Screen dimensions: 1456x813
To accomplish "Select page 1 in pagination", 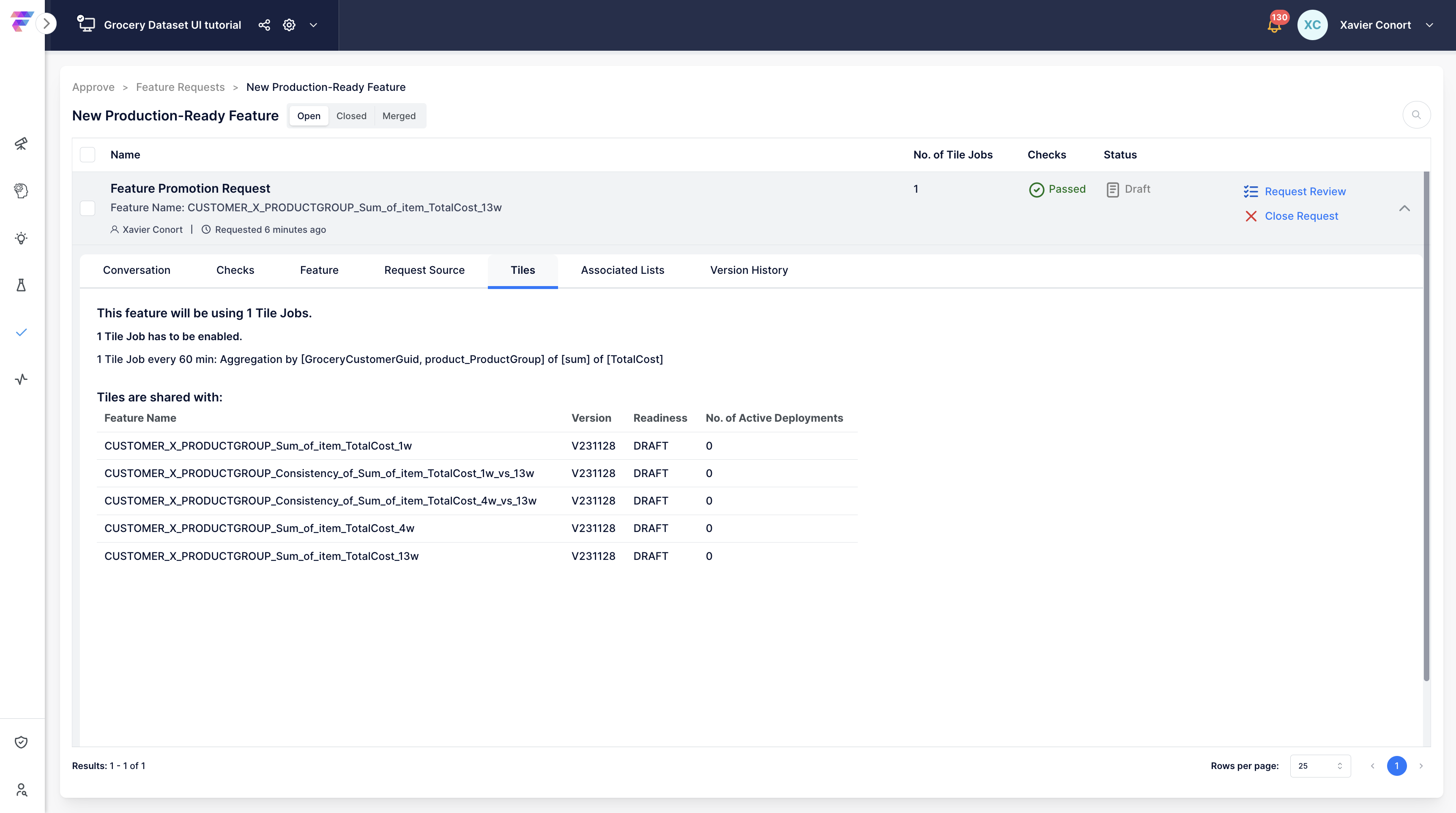I will pyautogui.click(x=1396, y=766).
